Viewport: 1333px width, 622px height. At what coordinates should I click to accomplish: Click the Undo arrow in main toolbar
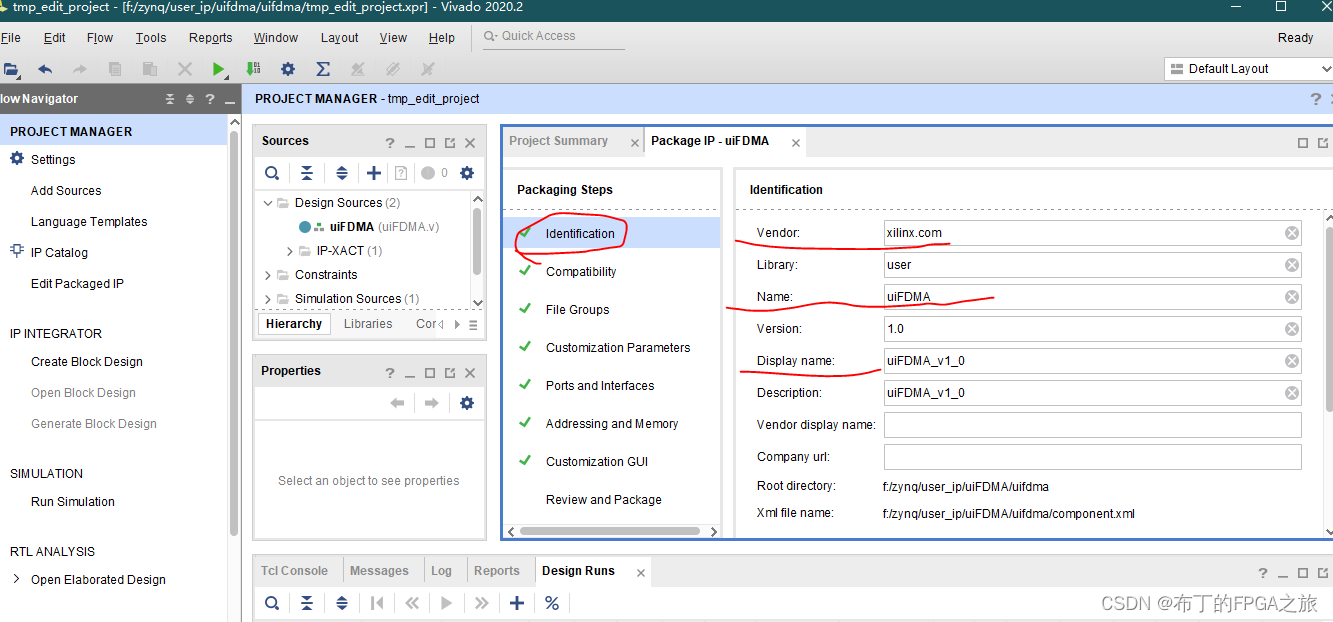45,69
